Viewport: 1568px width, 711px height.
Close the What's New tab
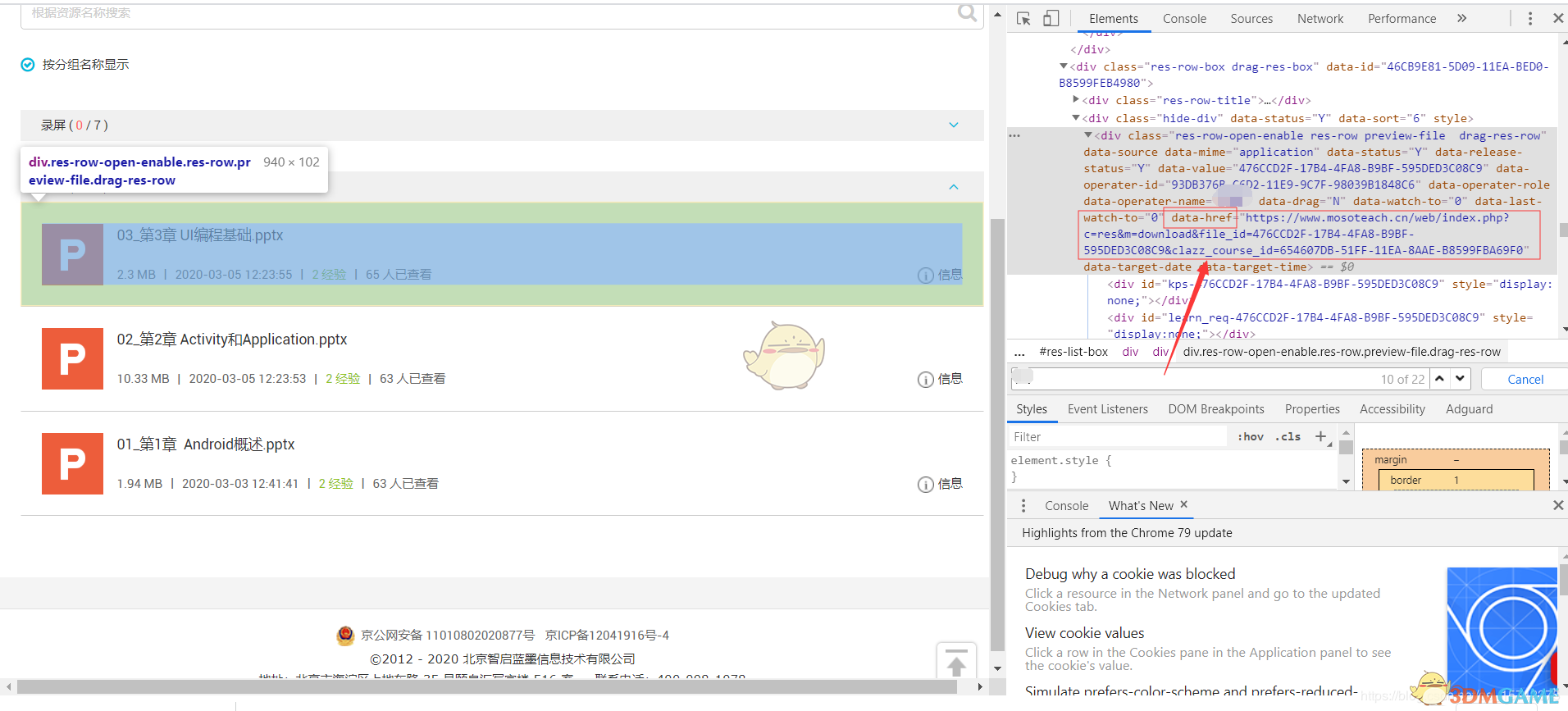click(1184, 505)
